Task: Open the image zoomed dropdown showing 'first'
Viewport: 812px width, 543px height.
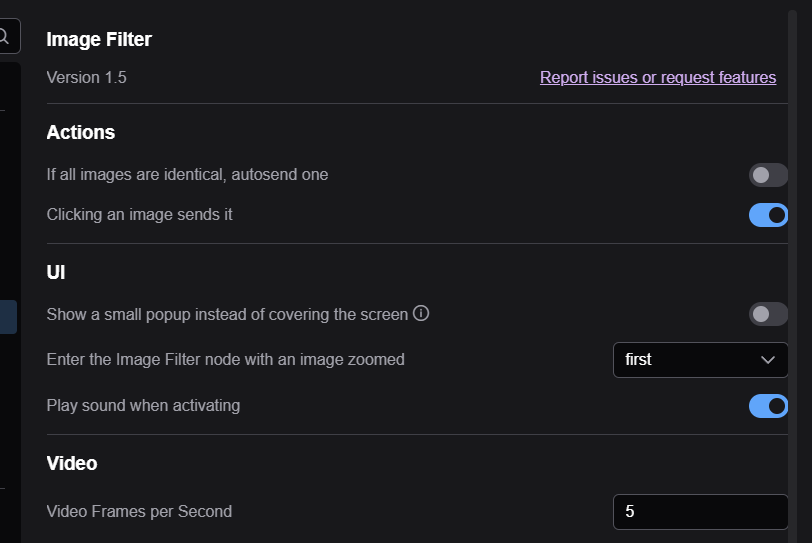Action: [700, 360]
